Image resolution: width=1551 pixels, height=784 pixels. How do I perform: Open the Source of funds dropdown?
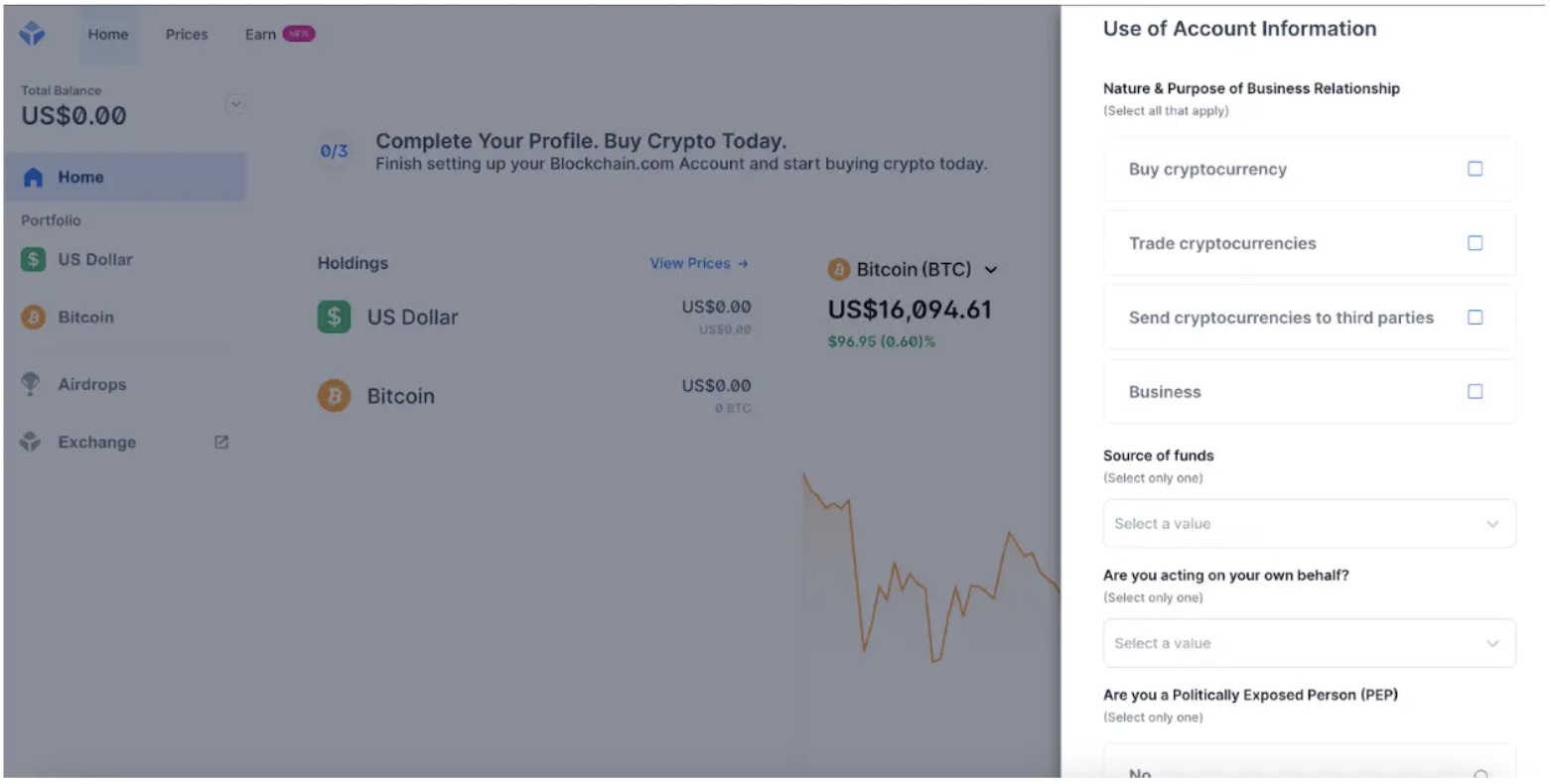(1308, 523)
